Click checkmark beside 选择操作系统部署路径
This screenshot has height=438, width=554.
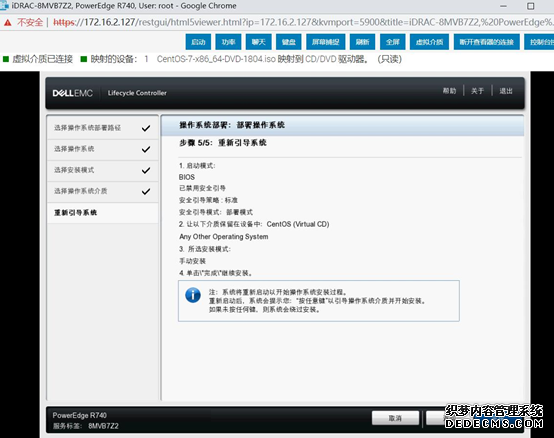[x=146, y=128]
